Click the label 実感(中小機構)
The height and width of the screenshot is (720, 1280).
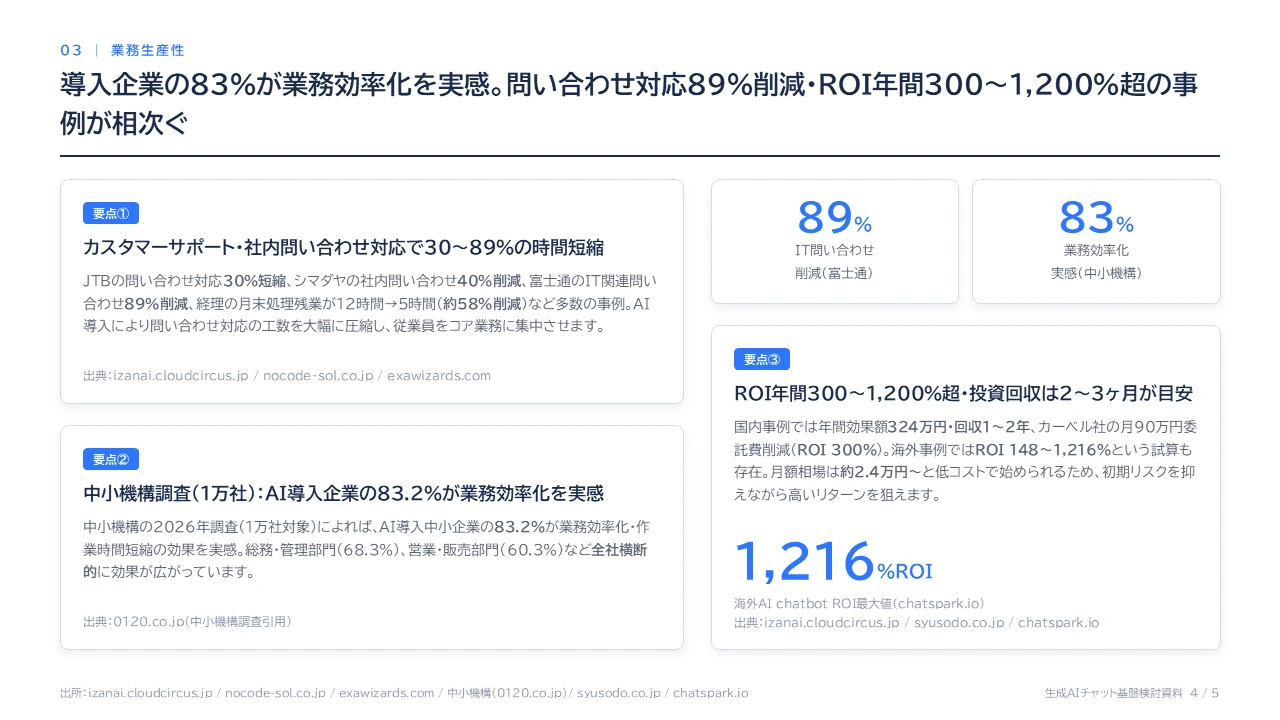(x=1096, y=272)
